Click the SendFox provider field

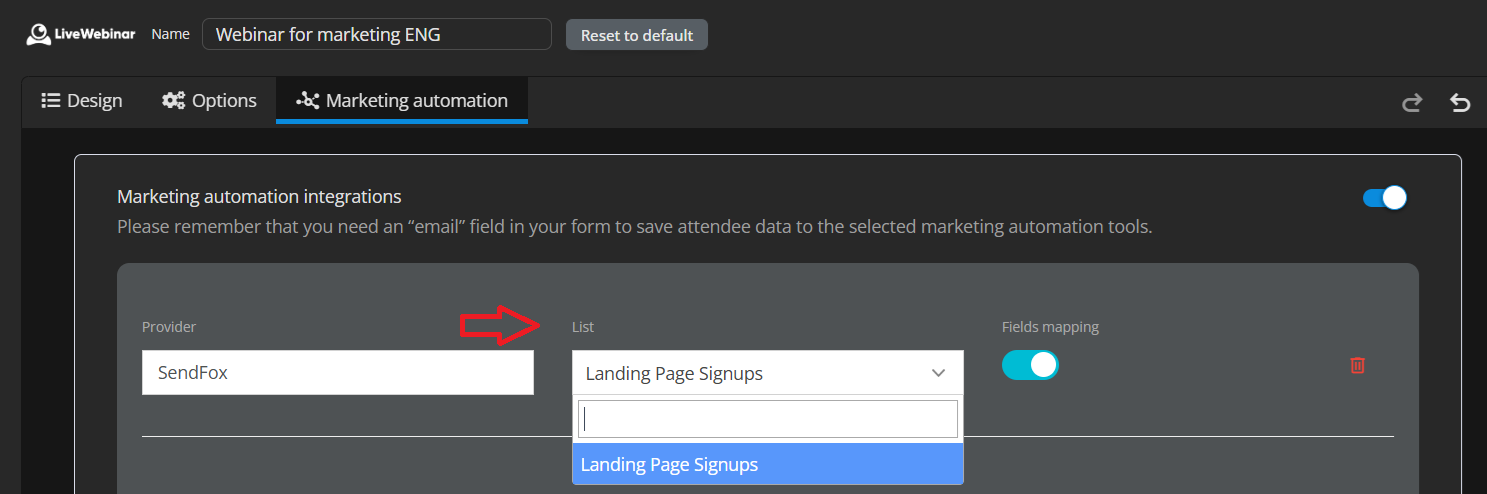pyautogui.click(x=338, y=373)
